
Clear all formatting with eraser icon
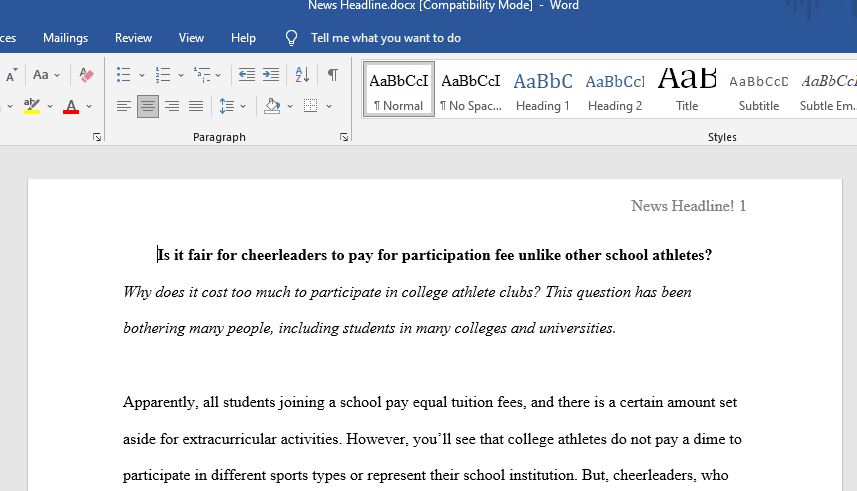[86, 74]
